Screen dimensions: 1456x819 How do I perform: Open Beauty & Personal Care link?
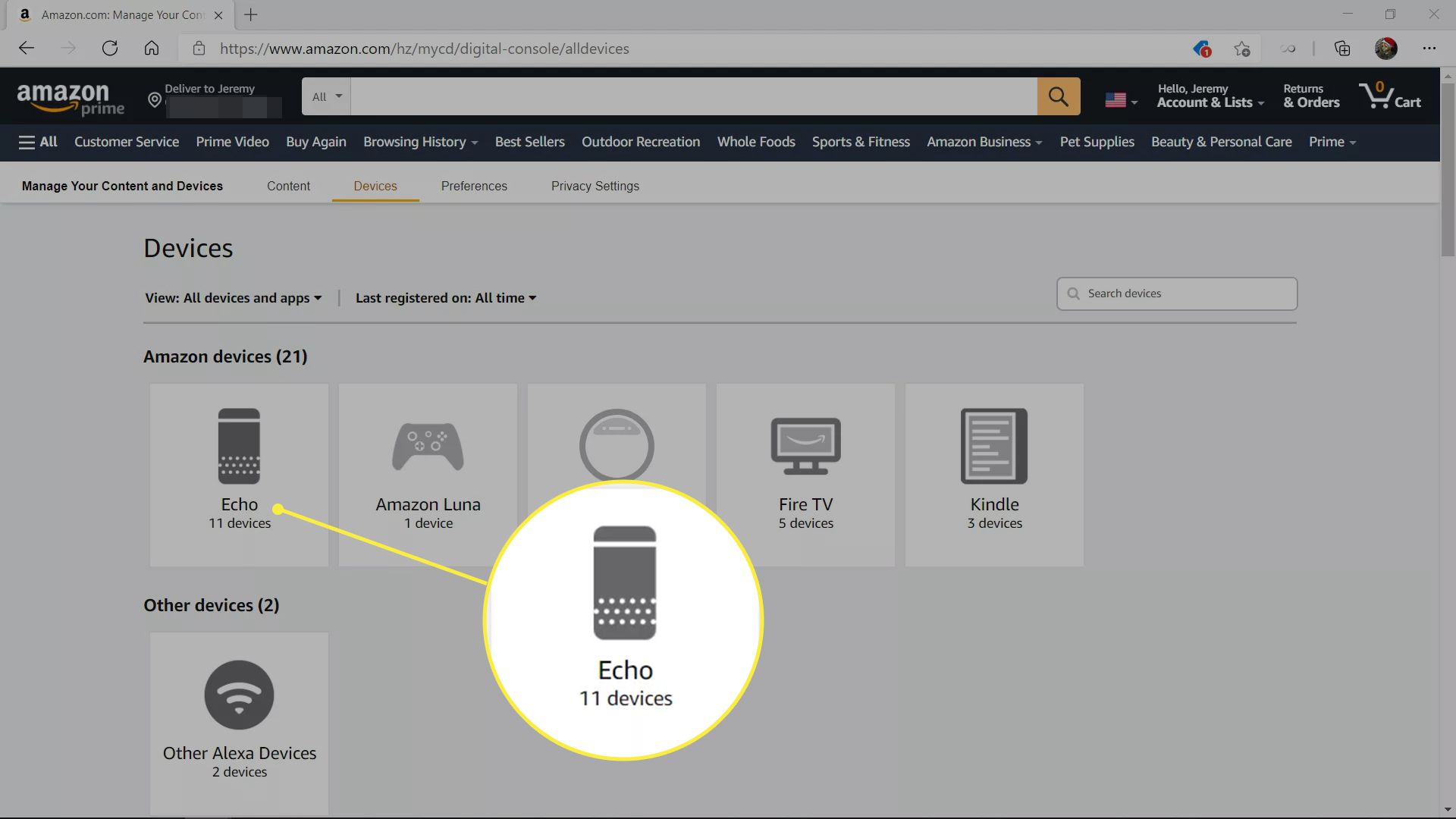tap(1221, 142)
